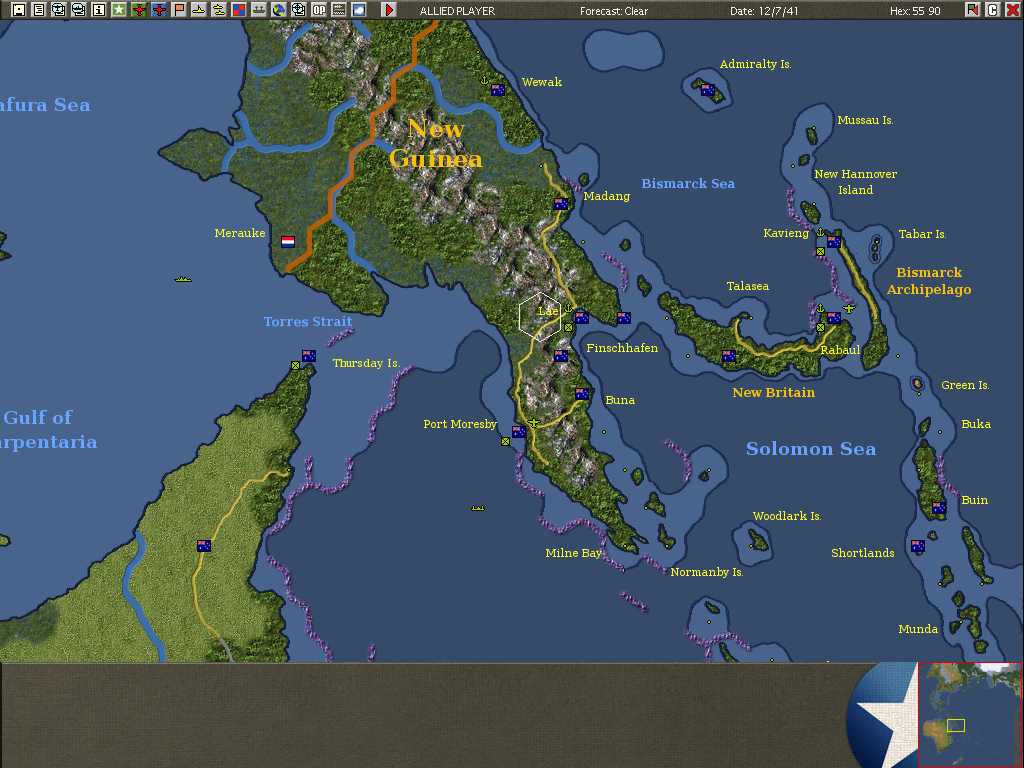The height and width of the screenshot is (768, 1024).
Task: Click the single yellow ship toolbar icon
Action: [x=199, y=10]
